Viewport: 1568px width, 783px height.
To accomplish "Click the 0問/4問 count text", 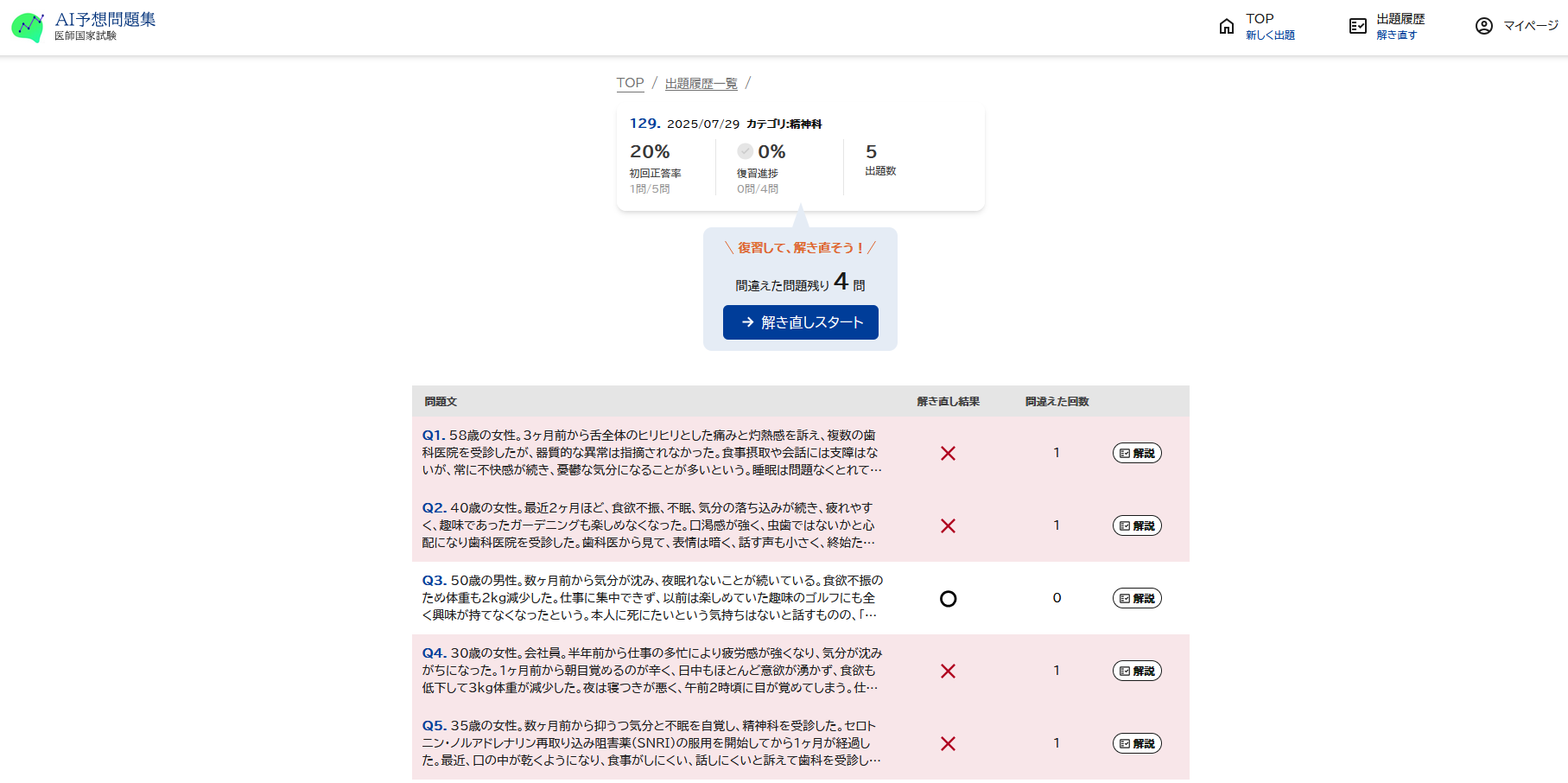I will pos(758,188).
